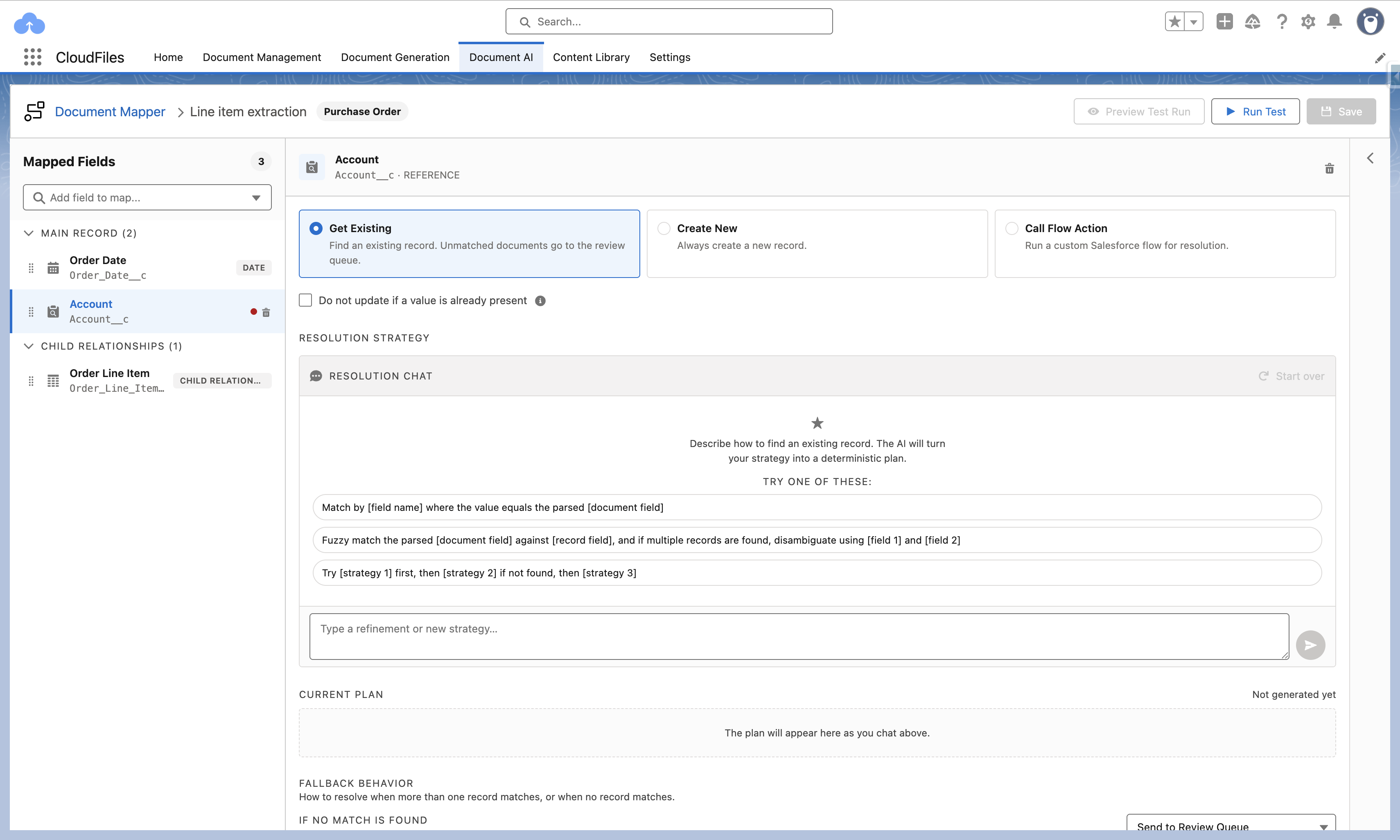Click the Mapped Fields count badge
This screenshot has width=1400, height=840.
(261, 161)
